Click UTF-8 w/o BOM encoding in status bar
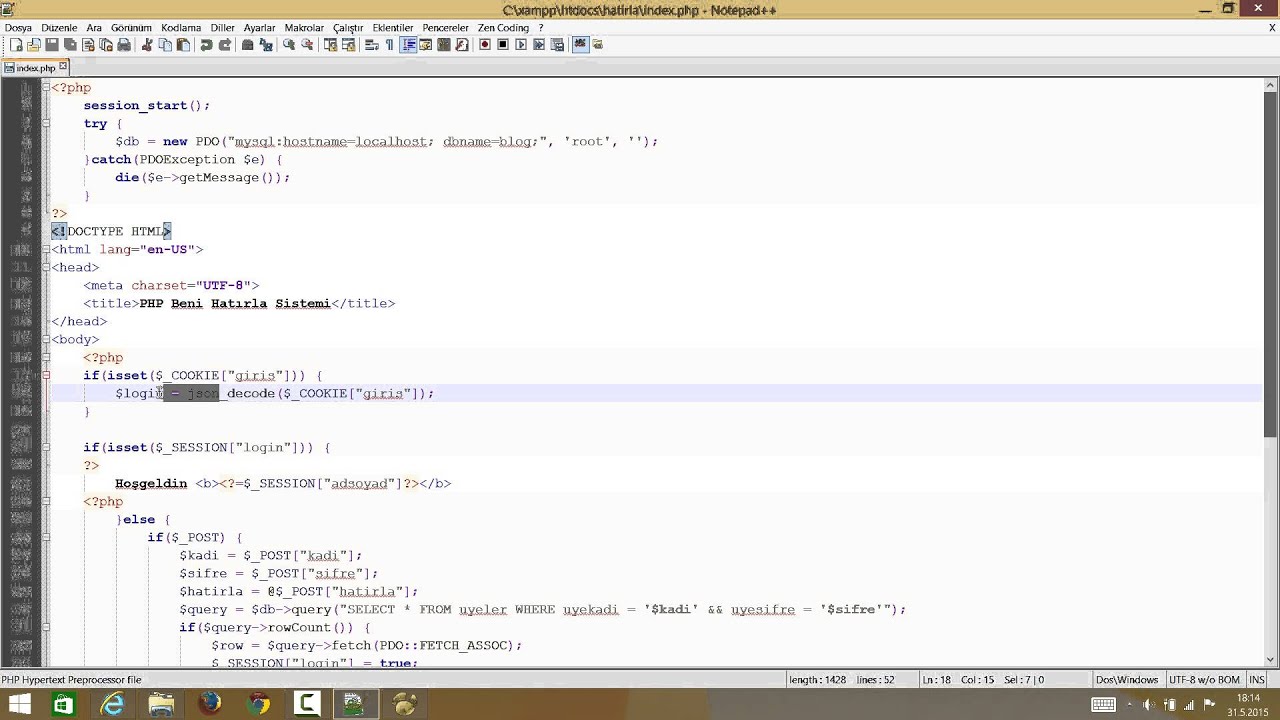 coord(1204,680)
